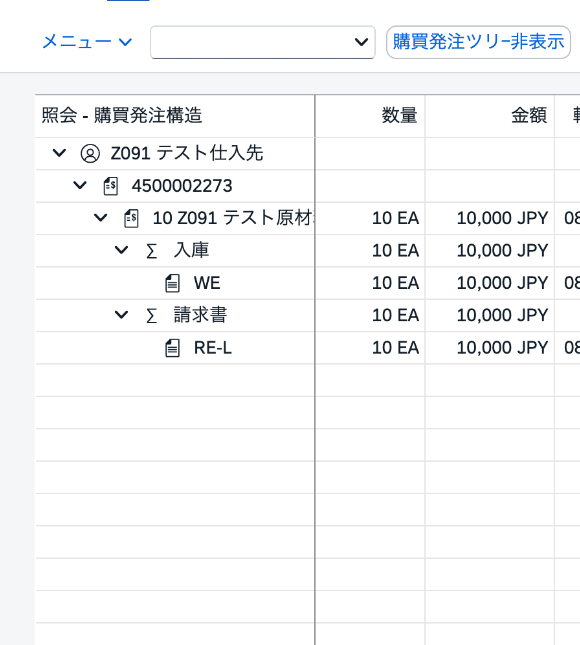Viewport: 580px width, 645px height.
Task: Click purchase order icon next to 4500002273
Action: (111, 186)
